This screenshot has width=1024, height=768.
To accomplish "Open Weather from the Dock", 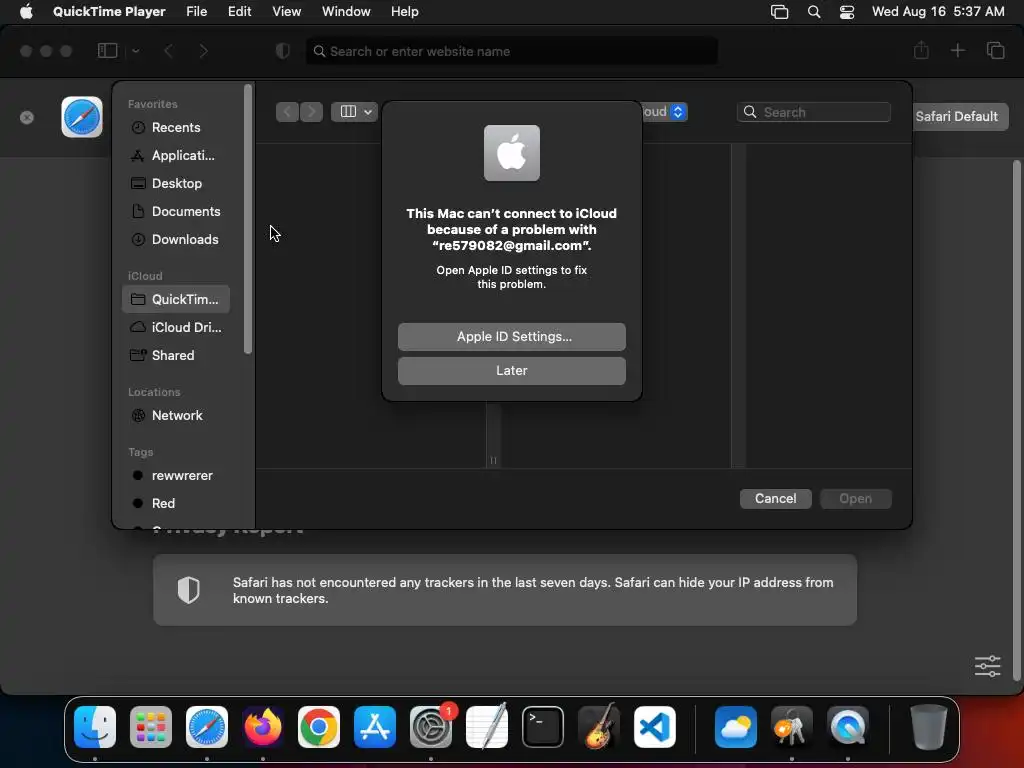I will point(735,727).
